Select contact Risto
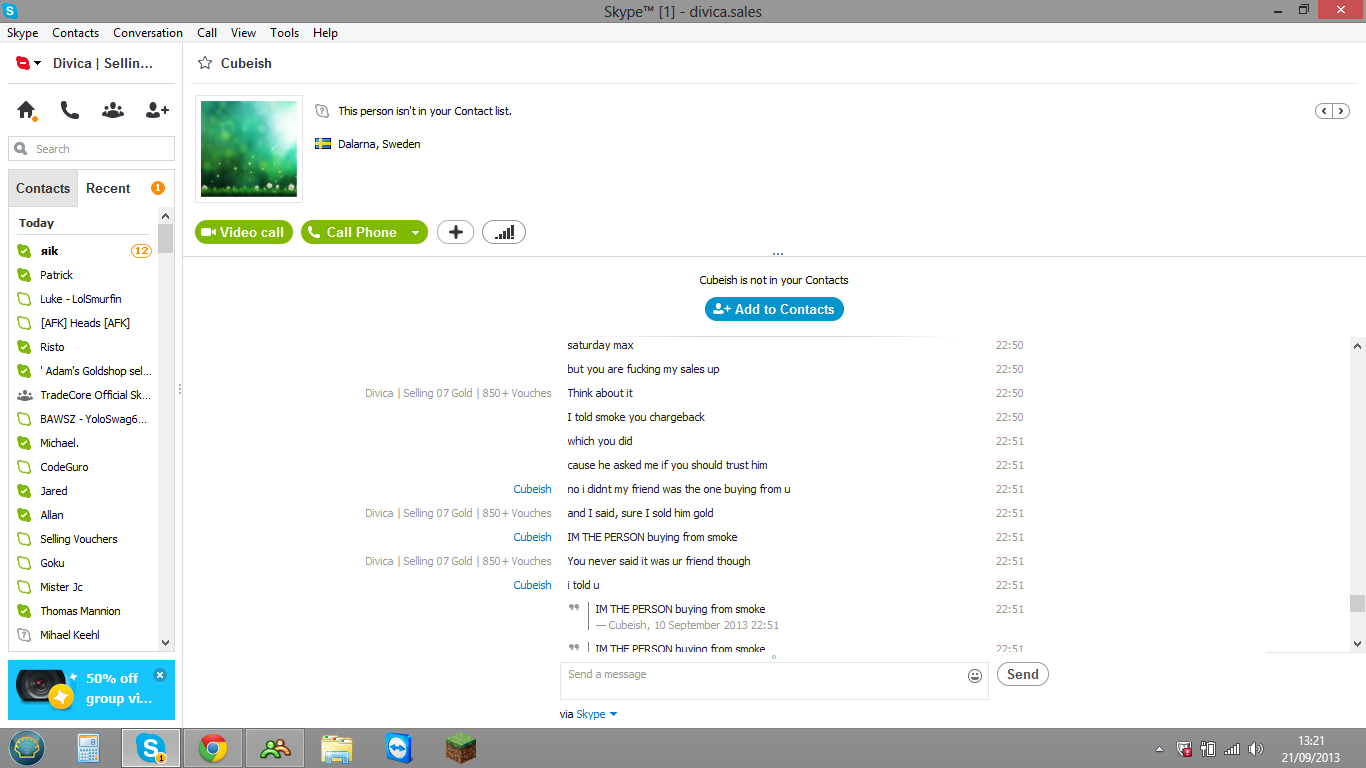The height and width of the screenshot is (768, 1366). click(x=84, y=347)
